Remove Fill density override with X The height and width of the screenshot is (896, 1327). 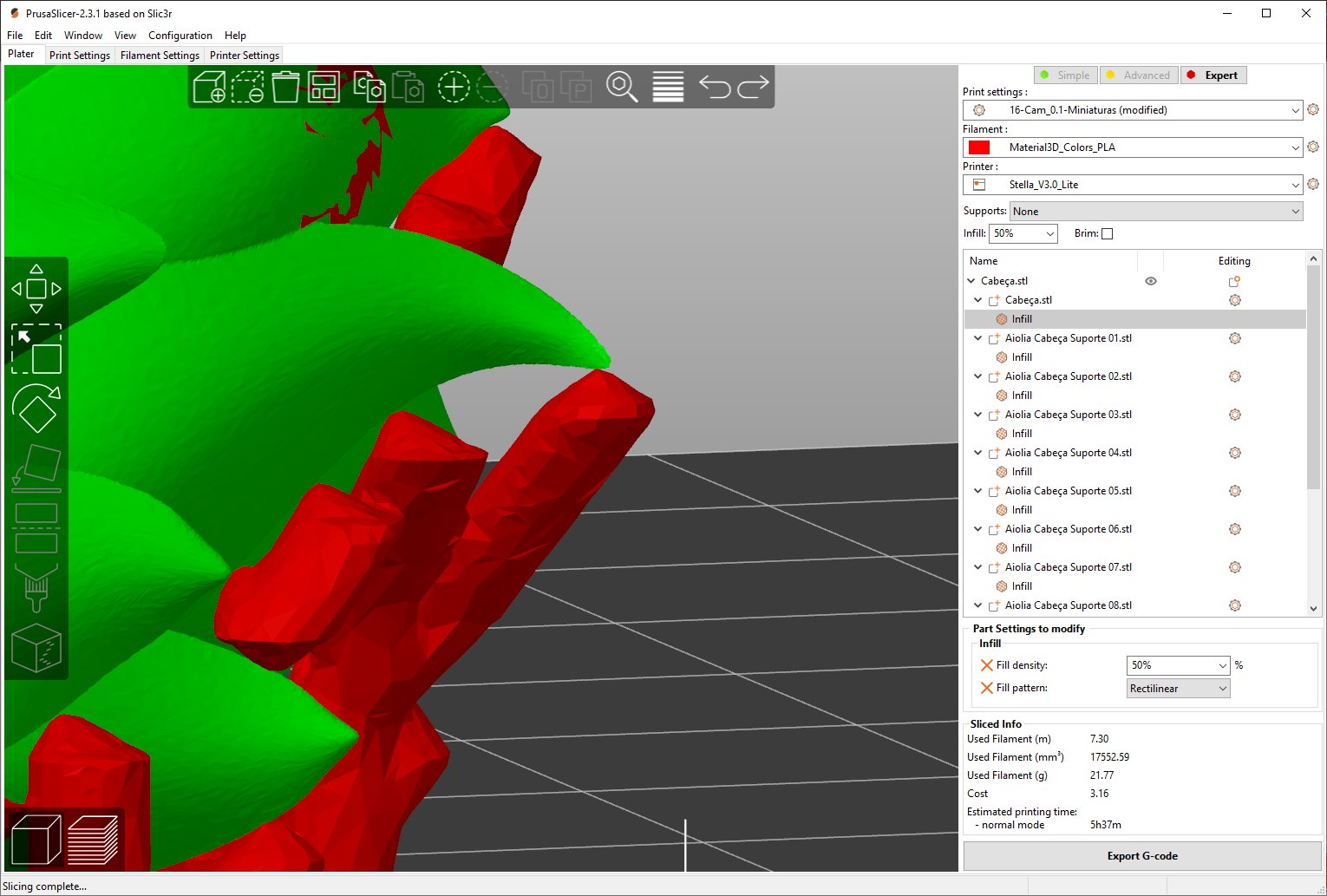pos(986,665)
